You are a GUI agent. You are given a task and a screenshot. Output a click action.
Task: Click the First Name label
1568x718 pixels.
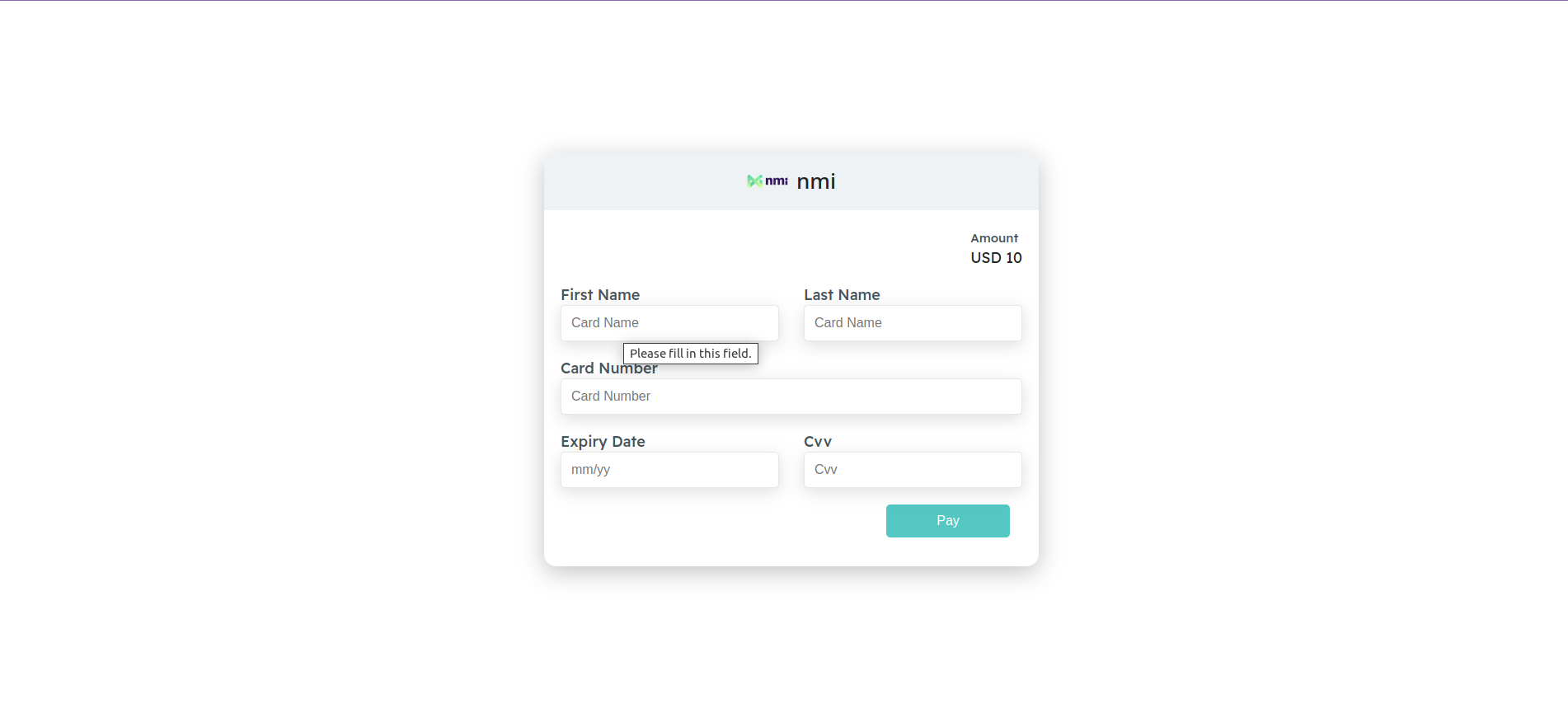point(600,295)
